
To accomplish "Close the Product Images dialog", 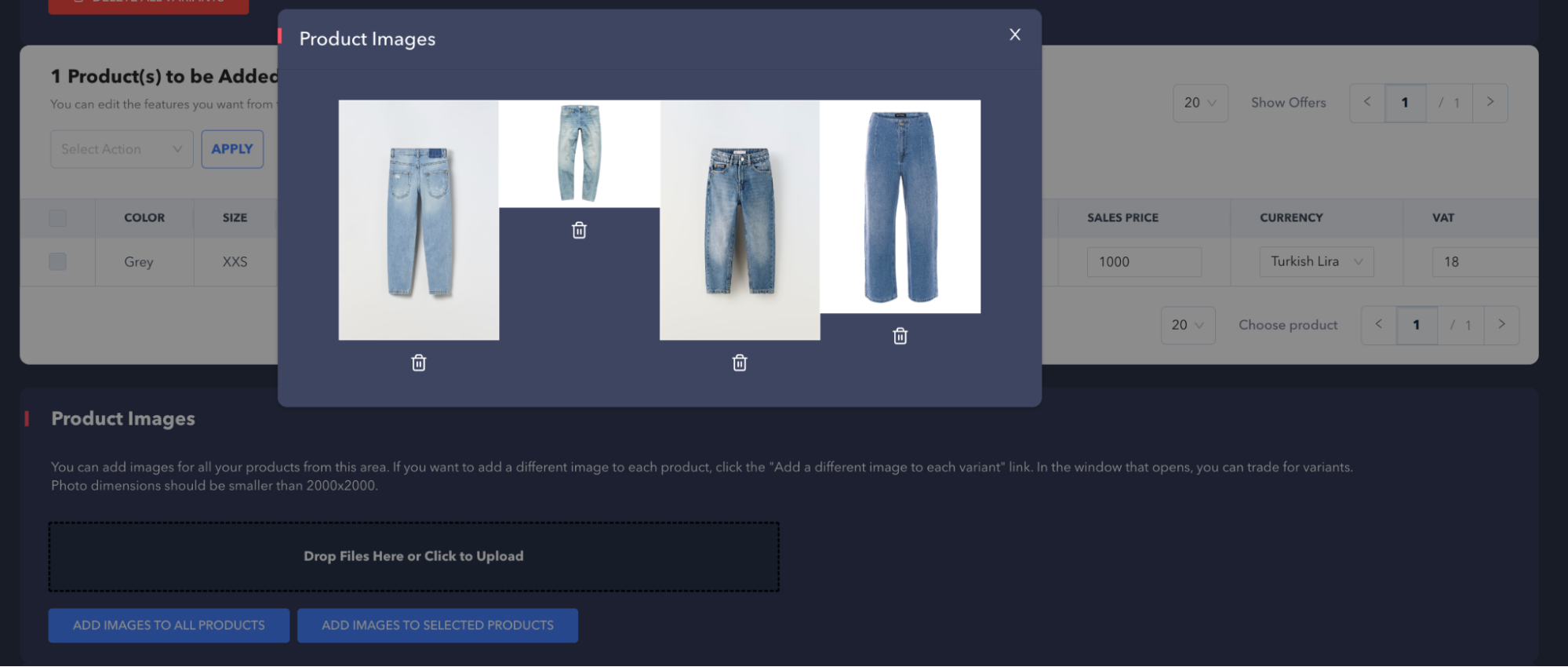I will [1015, 35].
